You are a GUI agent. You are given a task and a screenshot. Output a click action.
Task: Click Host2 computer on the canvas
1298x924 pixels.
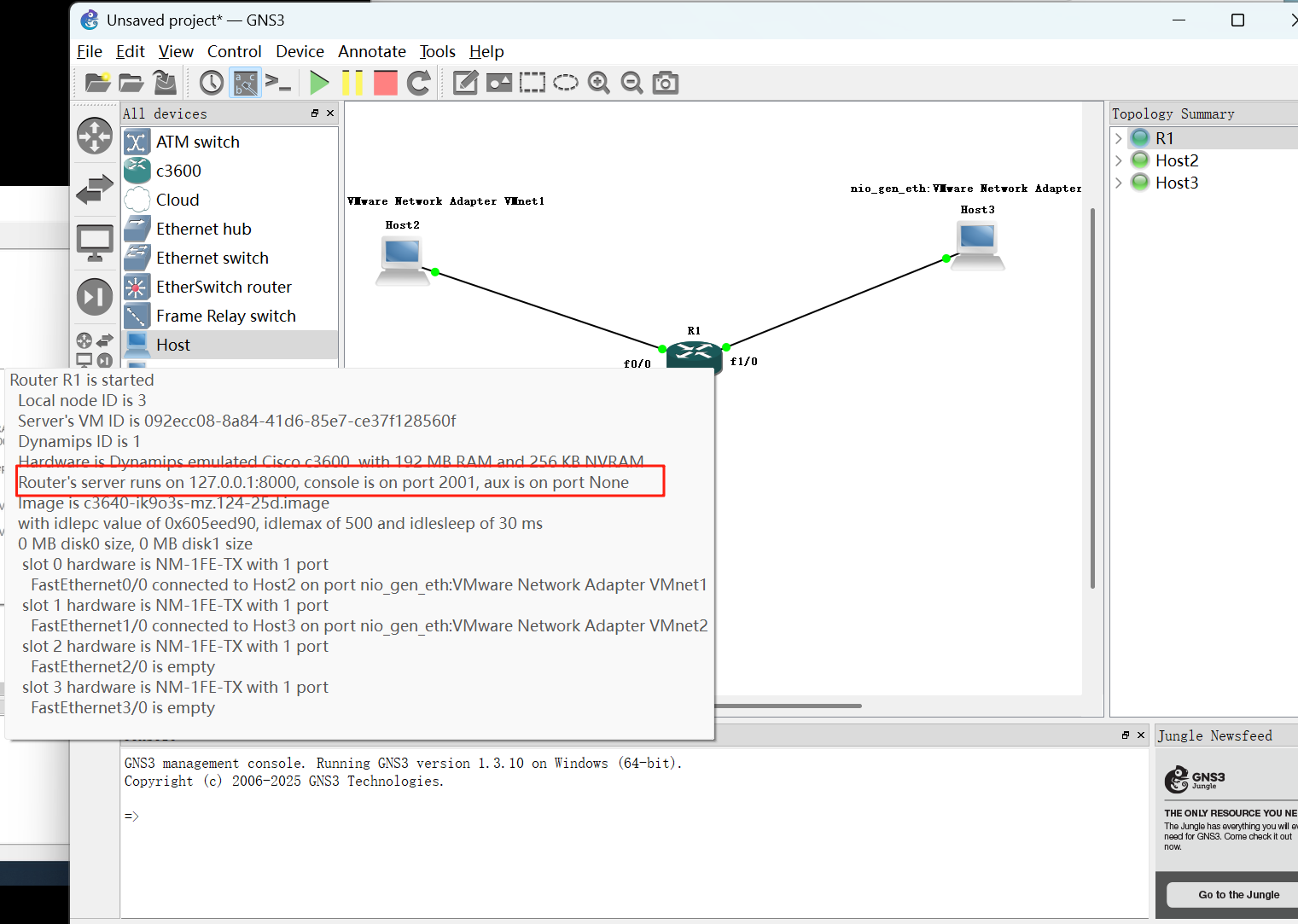pos(402,259)
